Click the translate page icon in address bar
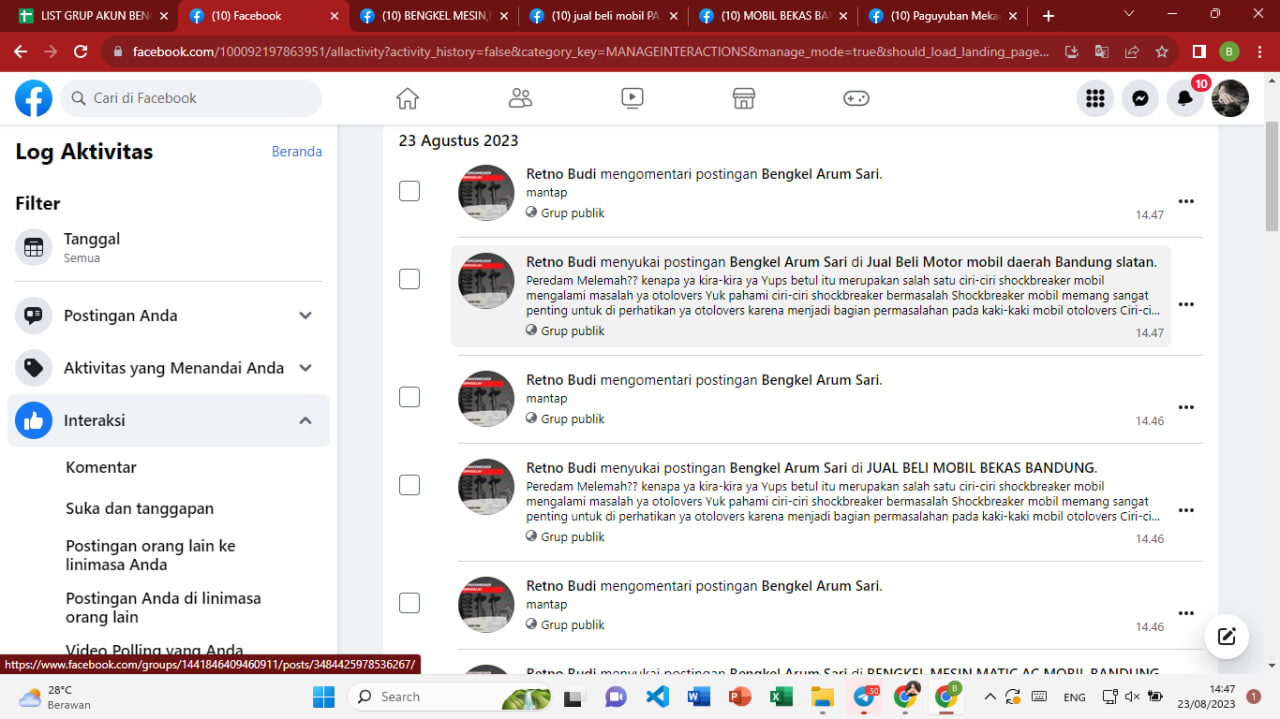This screenshot has height=719, width=1280. click(x=1102, y=51)
